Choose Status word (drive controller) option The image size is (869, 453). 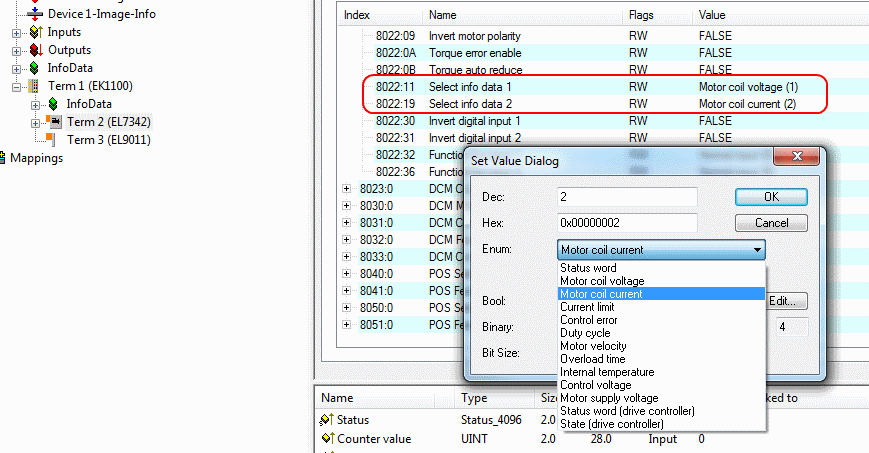coord(661,411)
